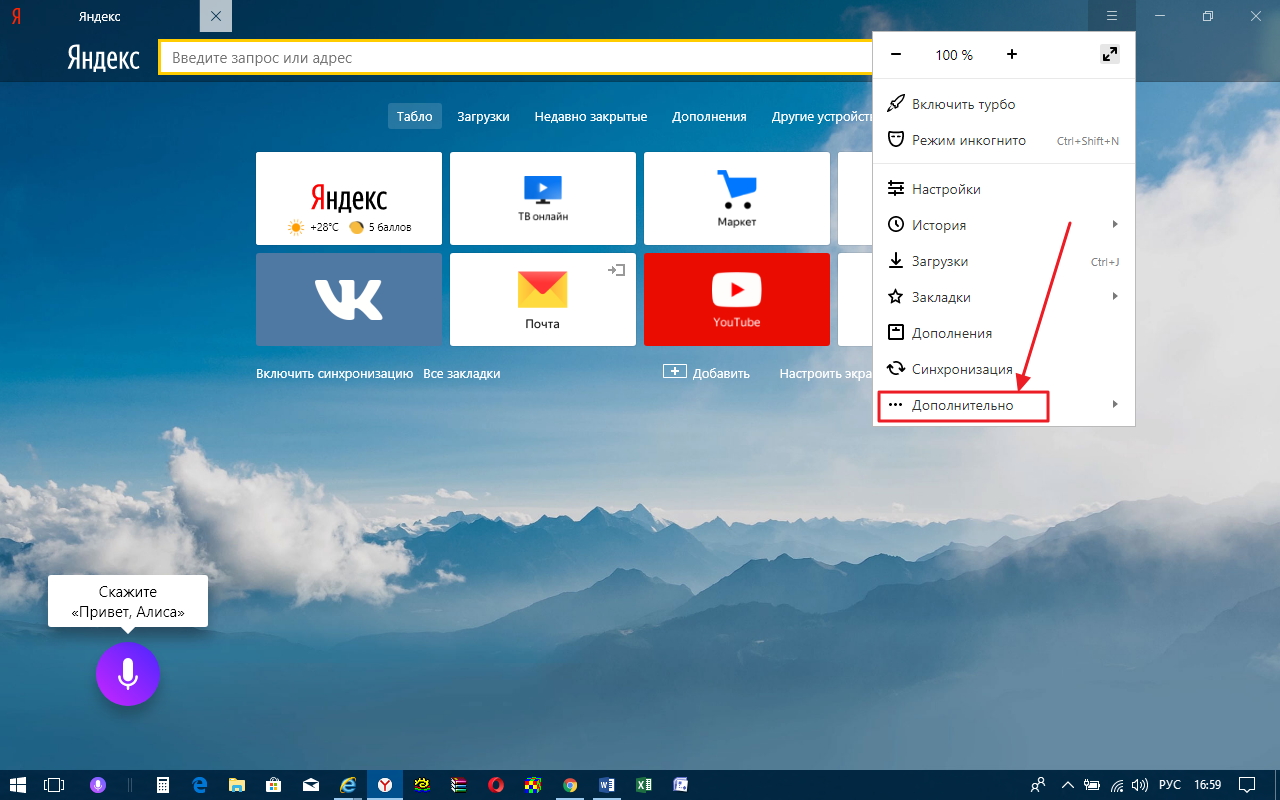Viewport: 1280px width, 800px height.
Task: Open 'Другие устройства' tab
Action: pos(821,116)
